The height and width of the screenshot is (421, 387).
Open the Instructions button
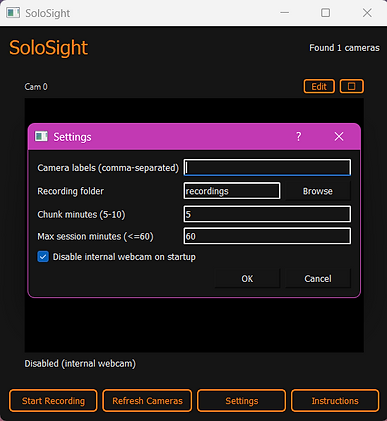coord(335,401)
